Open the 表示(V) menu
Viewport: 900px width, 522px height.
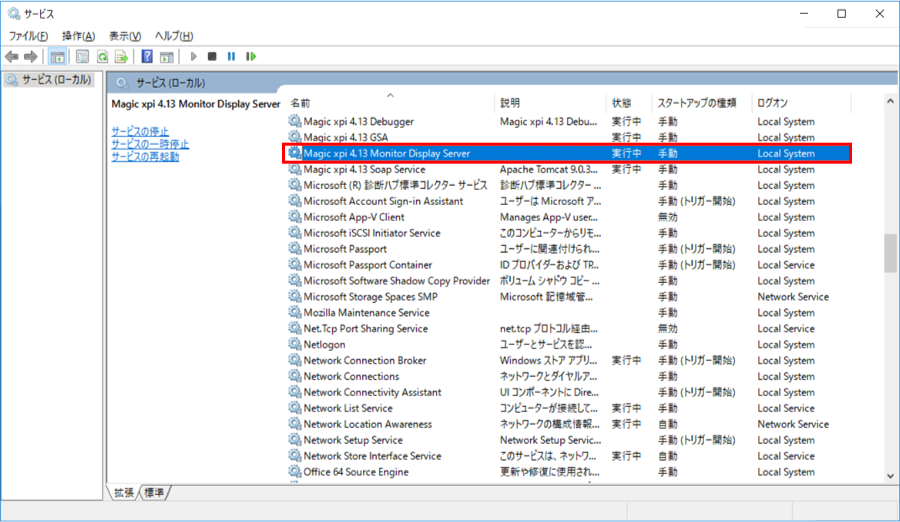coord(125,36)
